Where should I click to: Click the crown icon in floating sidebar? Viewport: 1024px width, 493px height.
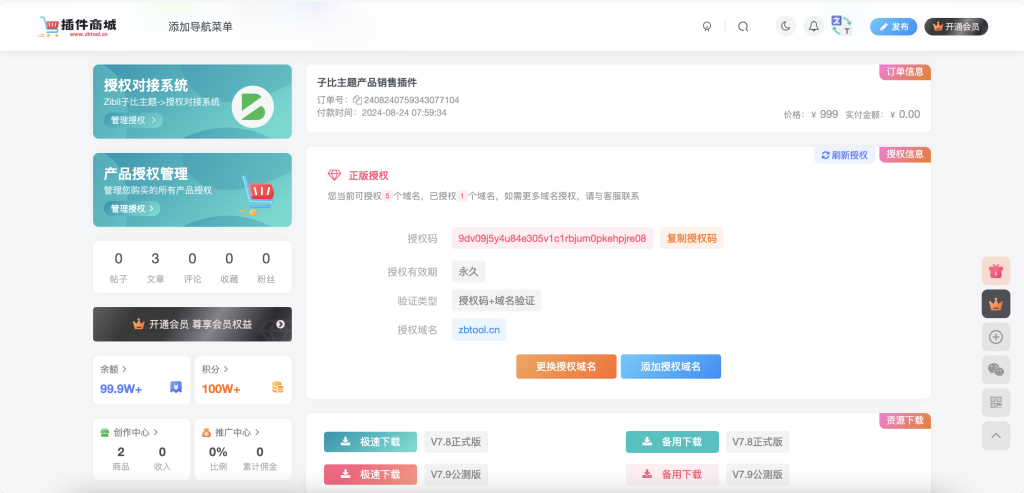(996, 304)
